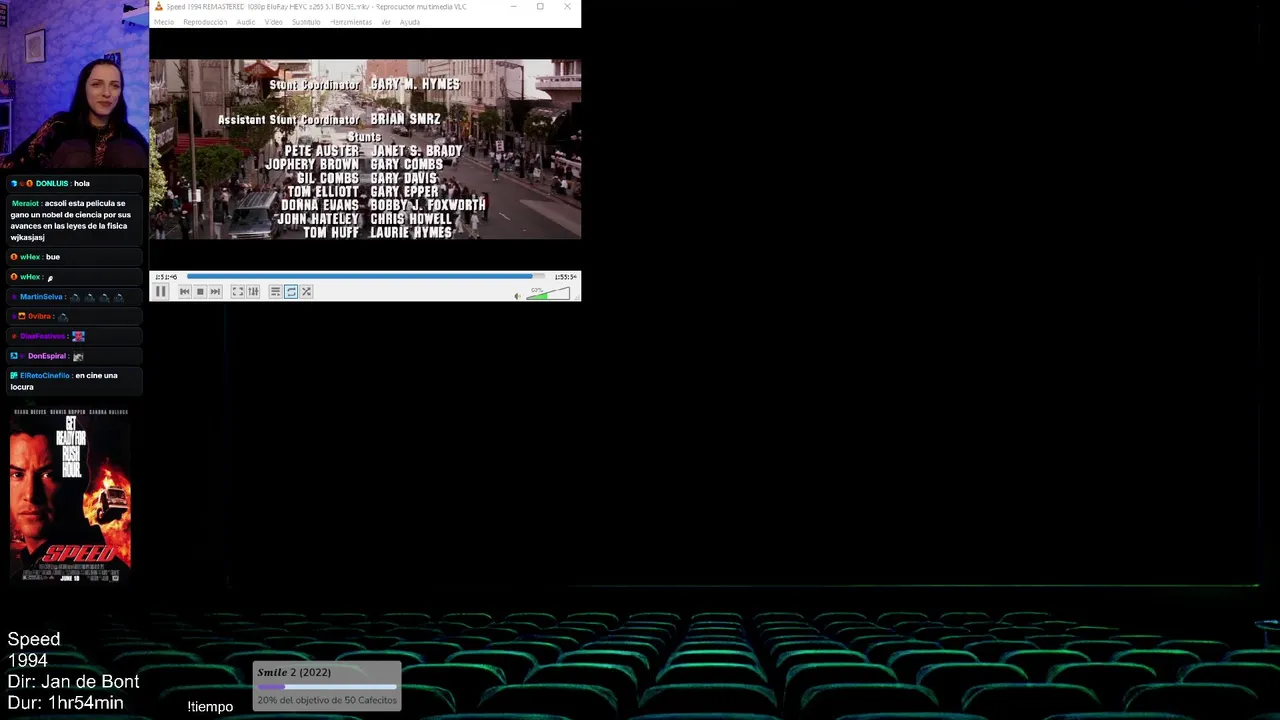Pause the movie in VLC

tap(161, 291)
